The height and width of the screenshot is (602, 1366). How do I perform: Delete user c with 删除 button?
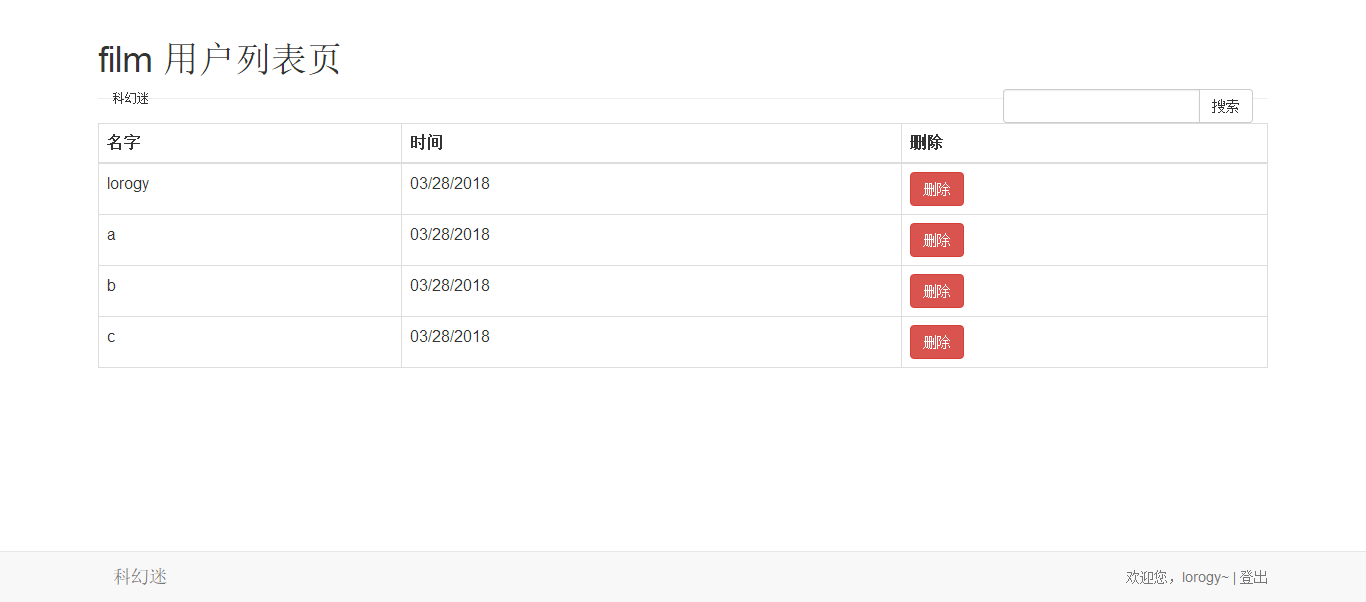pos(937,342)
